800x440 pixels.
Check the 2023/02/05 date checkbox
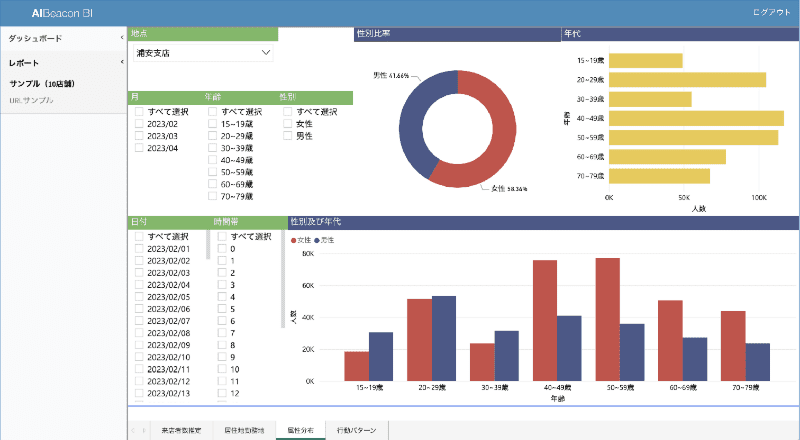tap(139, 297)
